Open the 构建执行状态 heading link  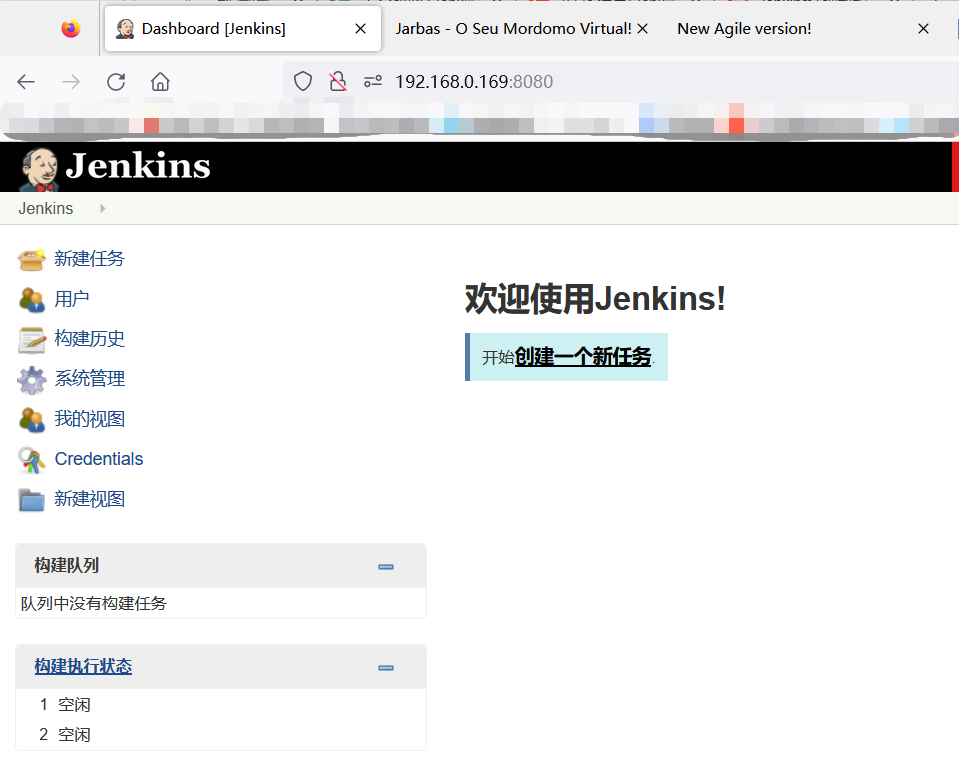click(83, 666)
